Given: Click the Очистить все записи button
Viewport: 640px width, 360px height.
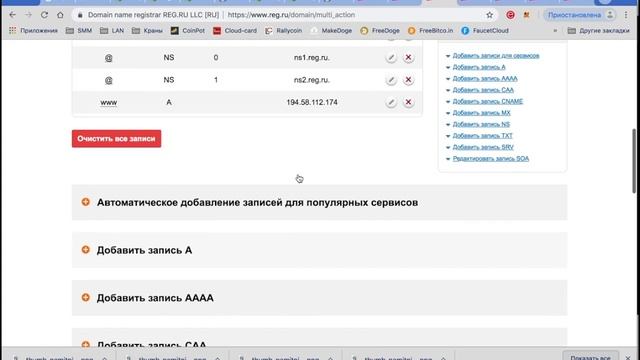Looking at the screenshot, I should point(116,139).
